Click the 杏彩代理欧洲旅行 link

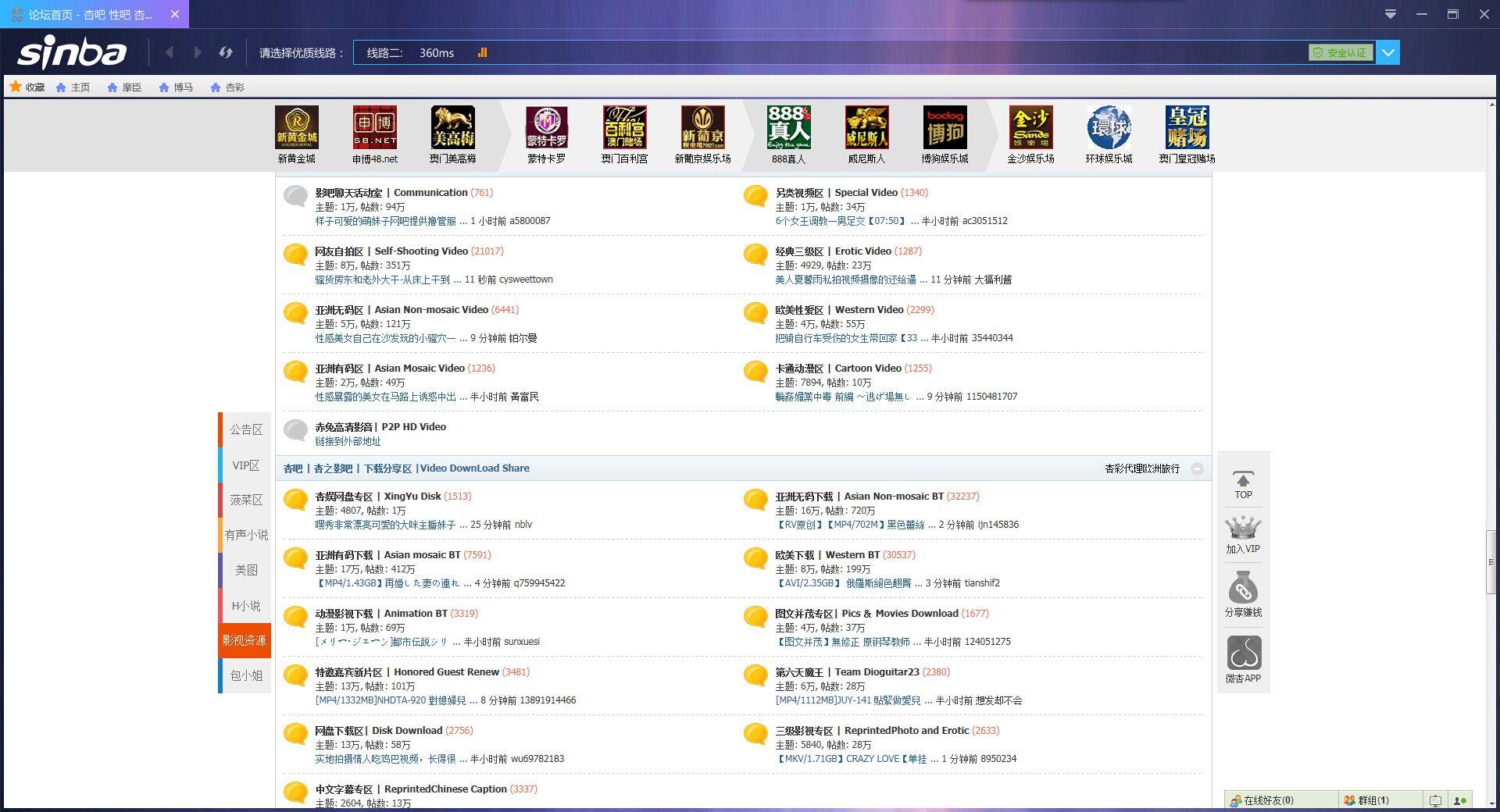tap(1142, 468)
